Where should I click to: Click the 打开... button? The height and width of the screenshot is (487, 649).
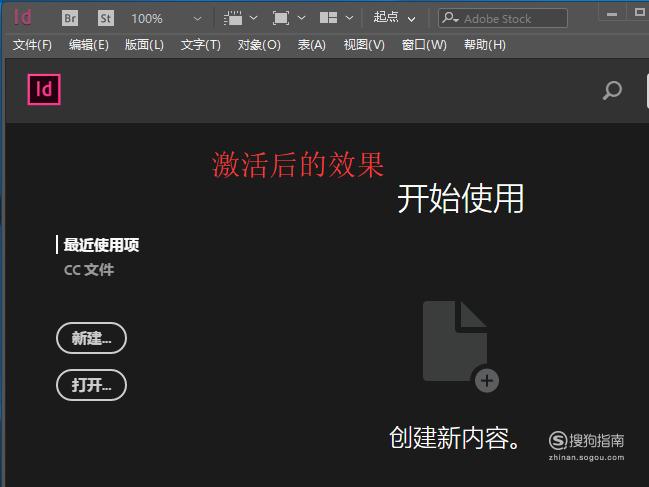click(x=91, y=385)
